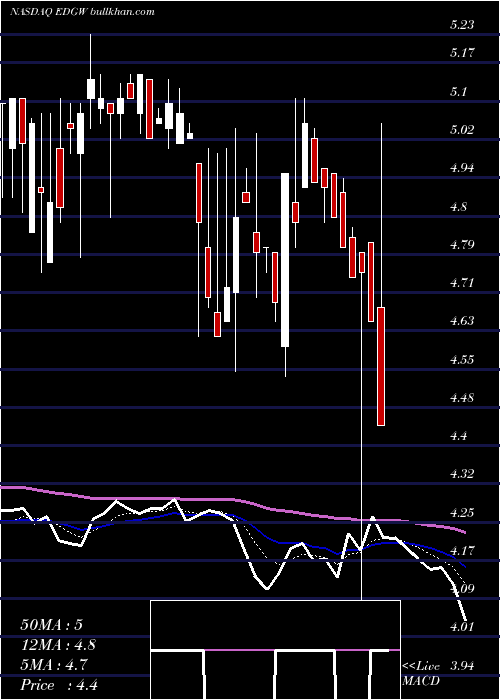Click the 3.94 price axis label
Viewport: 500px width, 700px height.
tap(462, 665)
